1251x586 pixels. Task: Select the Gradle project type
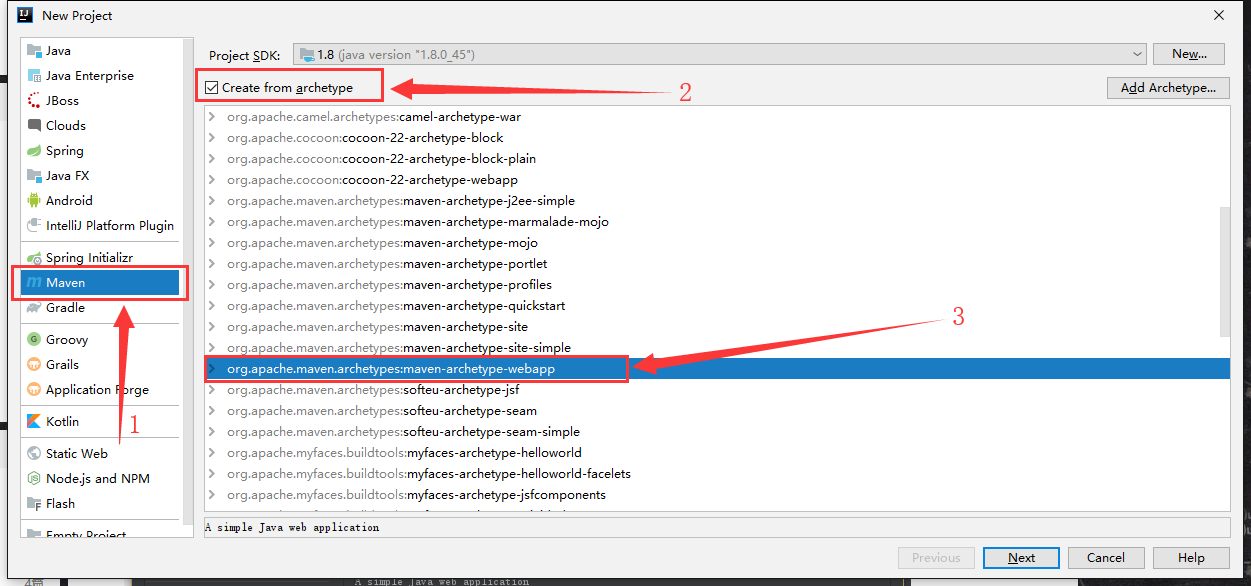pyautogui.click(x=101, y=308)
